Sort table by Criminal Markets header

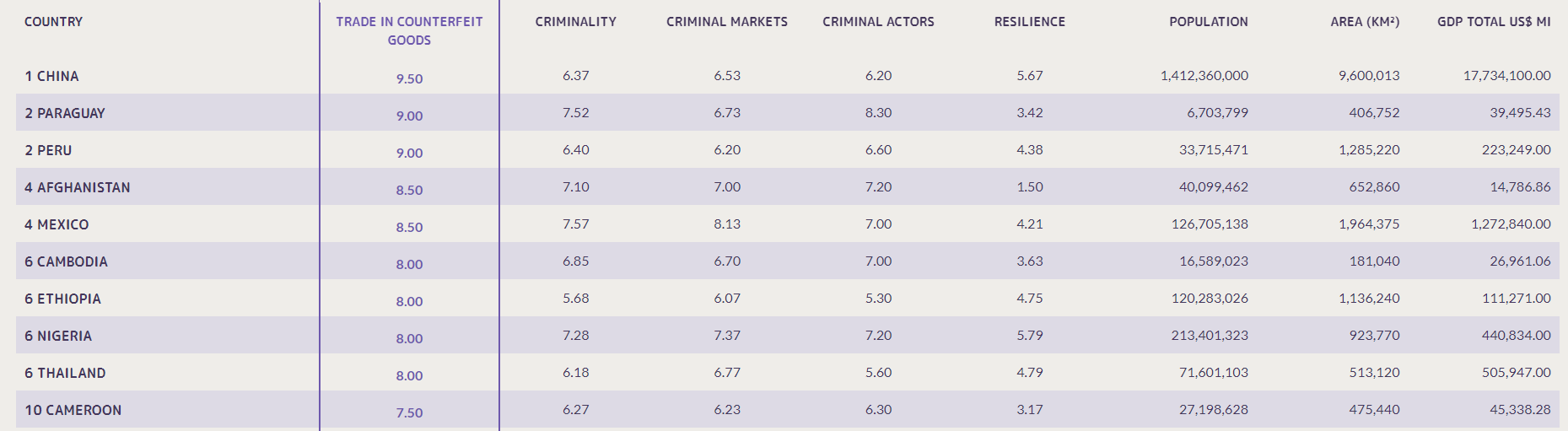[726, 22]
